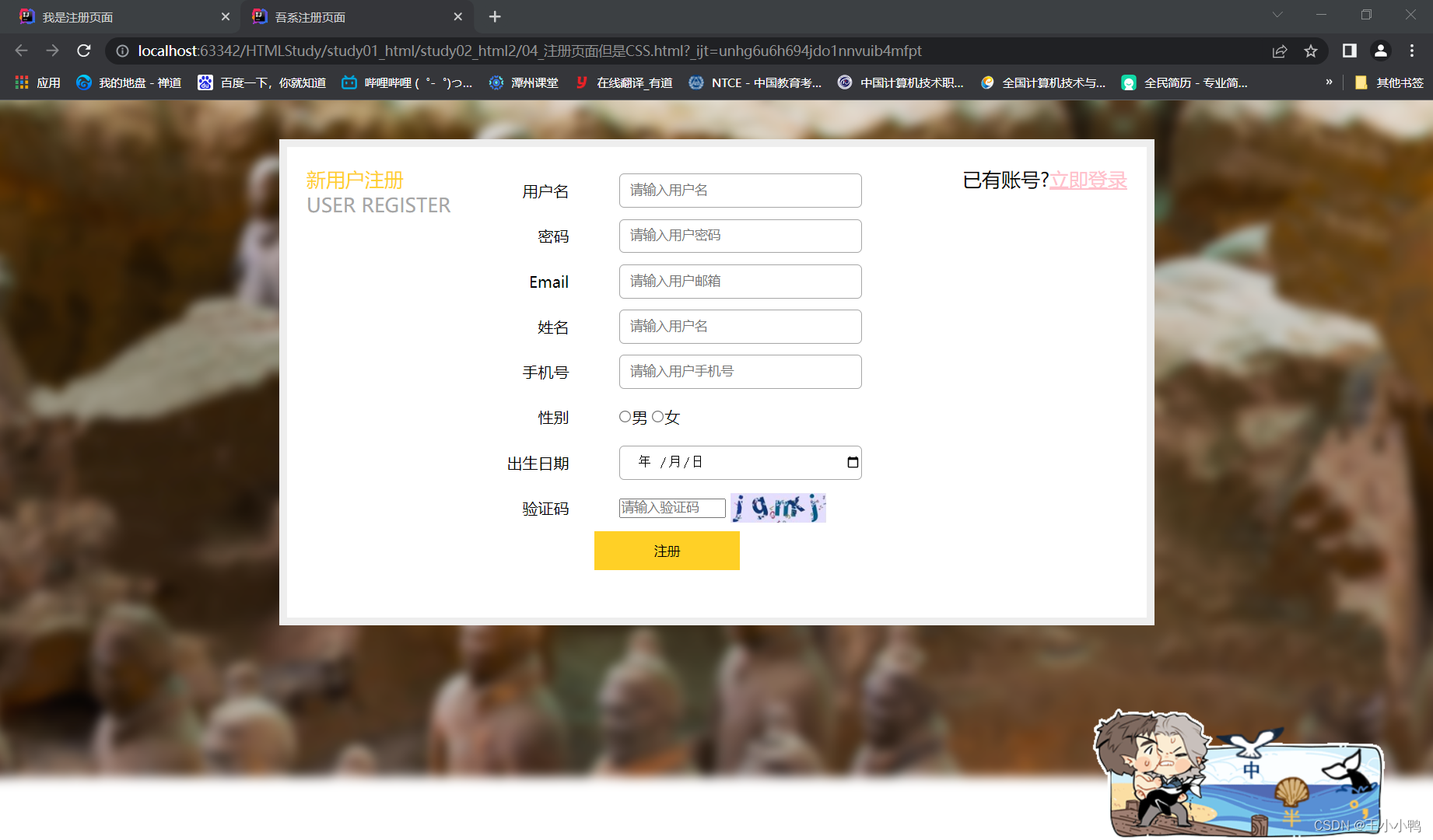
Task: Open the 在线翻译_有道 bookmark
Action: 623,82
